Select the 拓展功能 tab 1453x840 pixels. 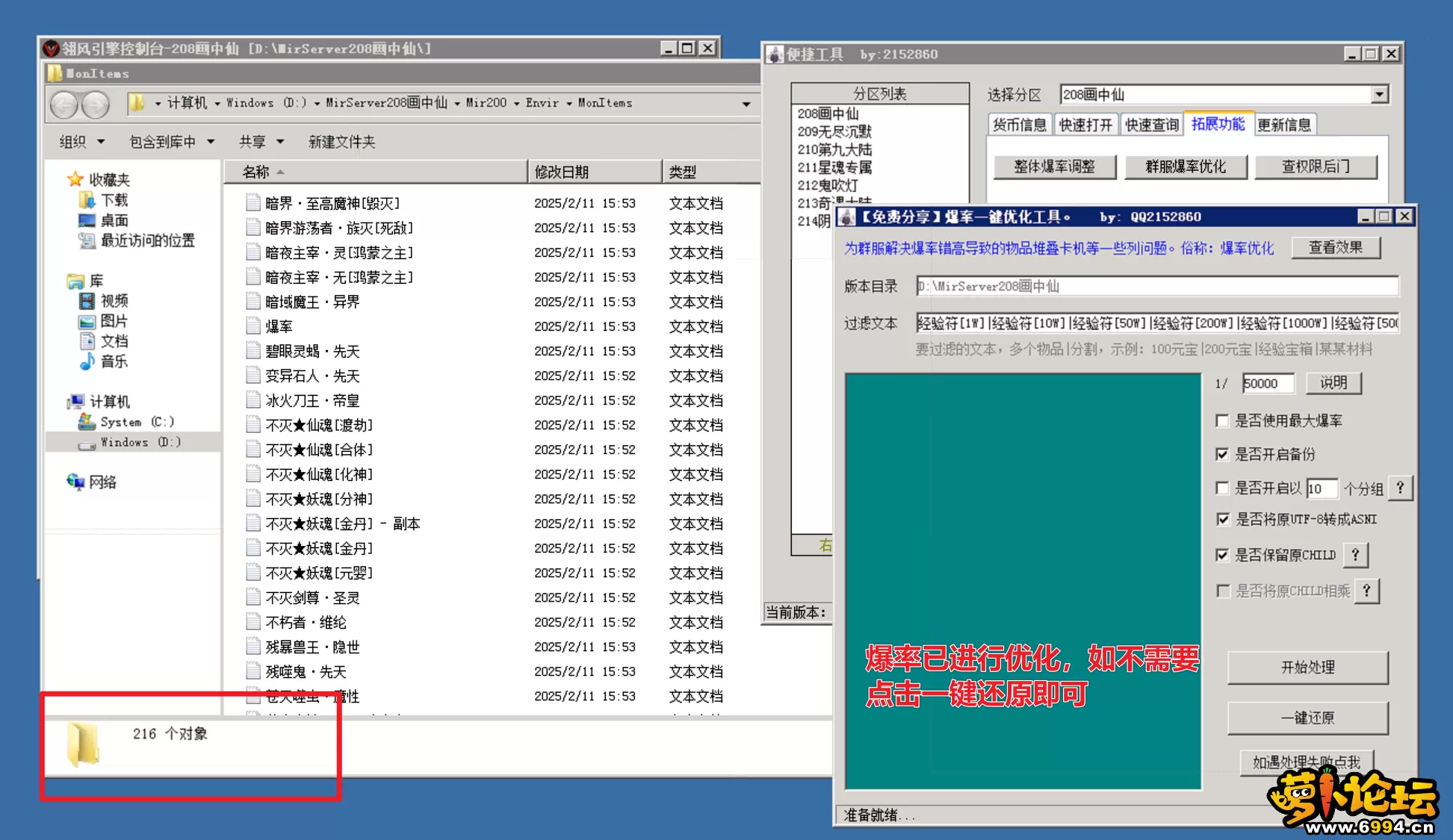(x=1218, y=123)
